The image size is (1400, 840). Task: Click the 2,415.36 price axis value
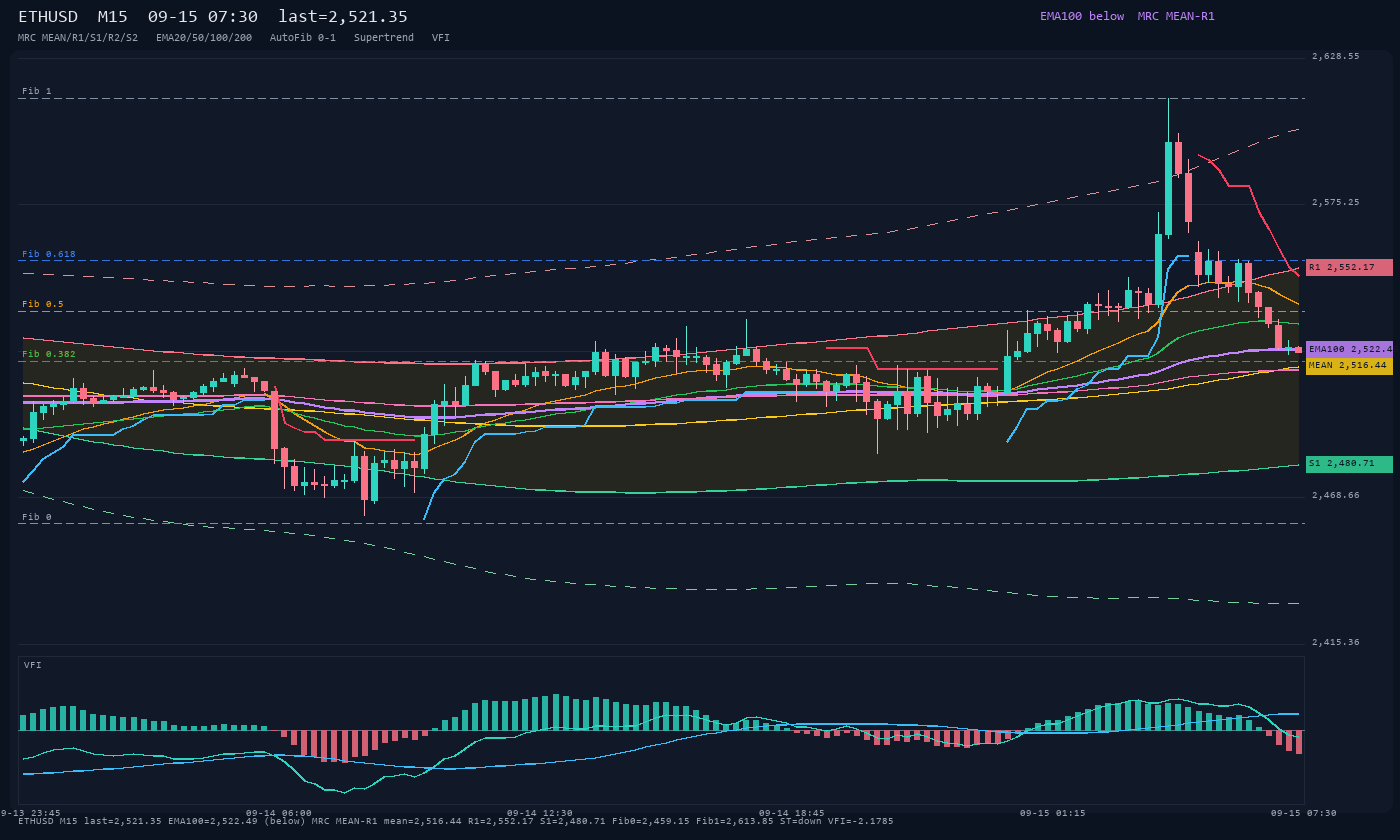pos(1336,642)
